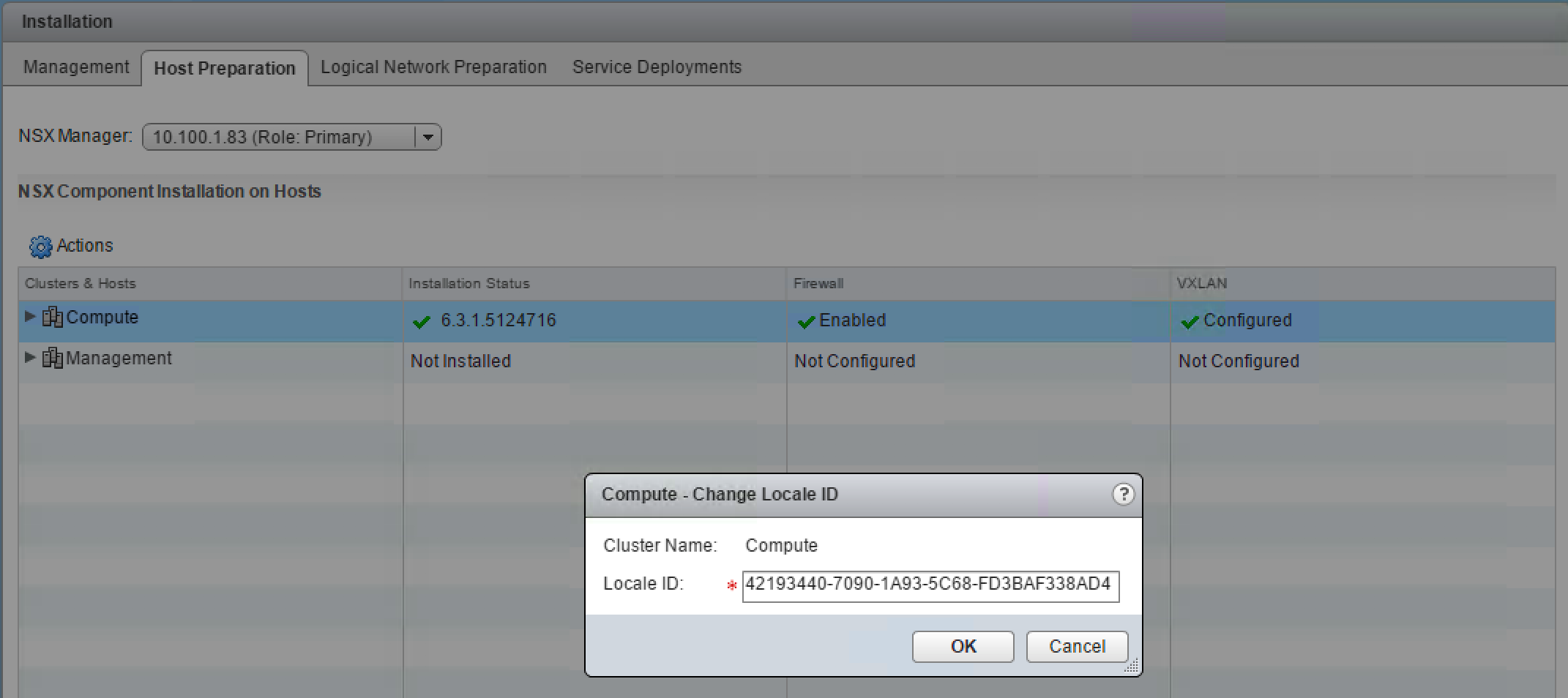Cancel the Change Locale ID dialog
The height and width of the screenshot is (698, 1568).
(1077, 647)
